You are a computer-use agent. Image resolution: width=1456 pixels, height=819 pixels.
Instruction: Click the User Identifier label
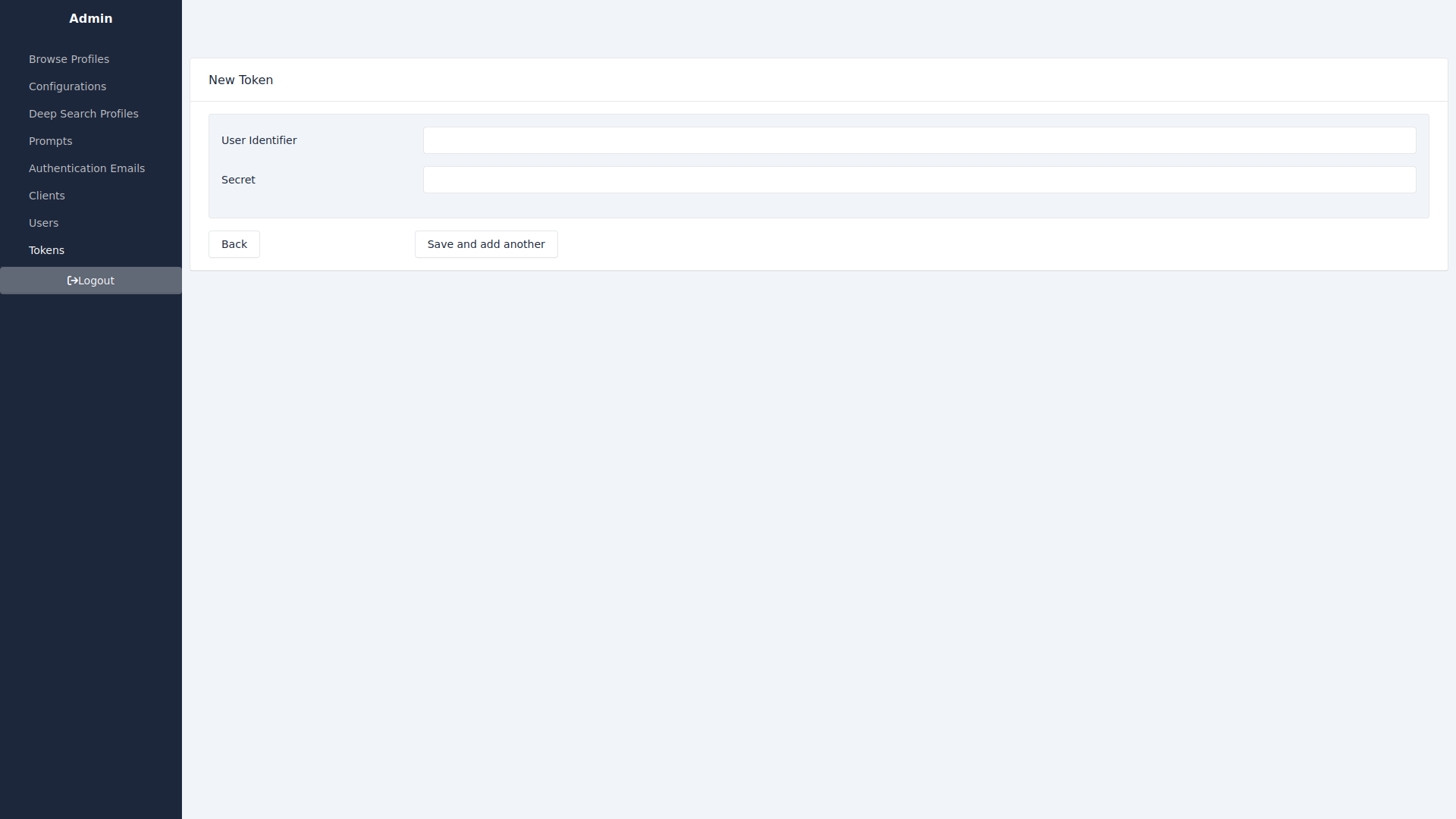point(259,140)
